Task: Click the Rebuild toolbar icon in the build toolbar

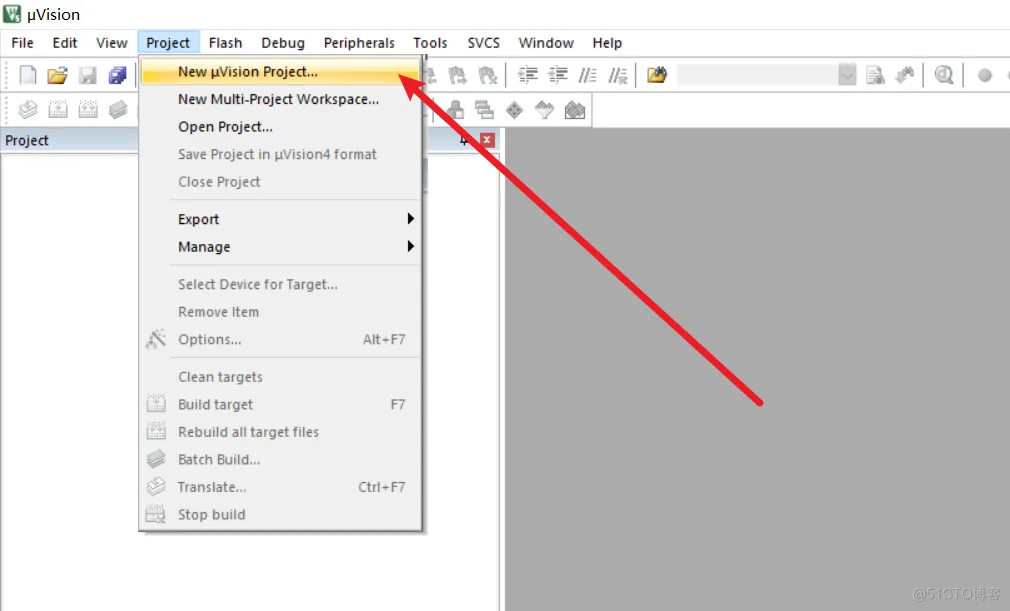Action: pyautogui.click(x=88, y=109)
